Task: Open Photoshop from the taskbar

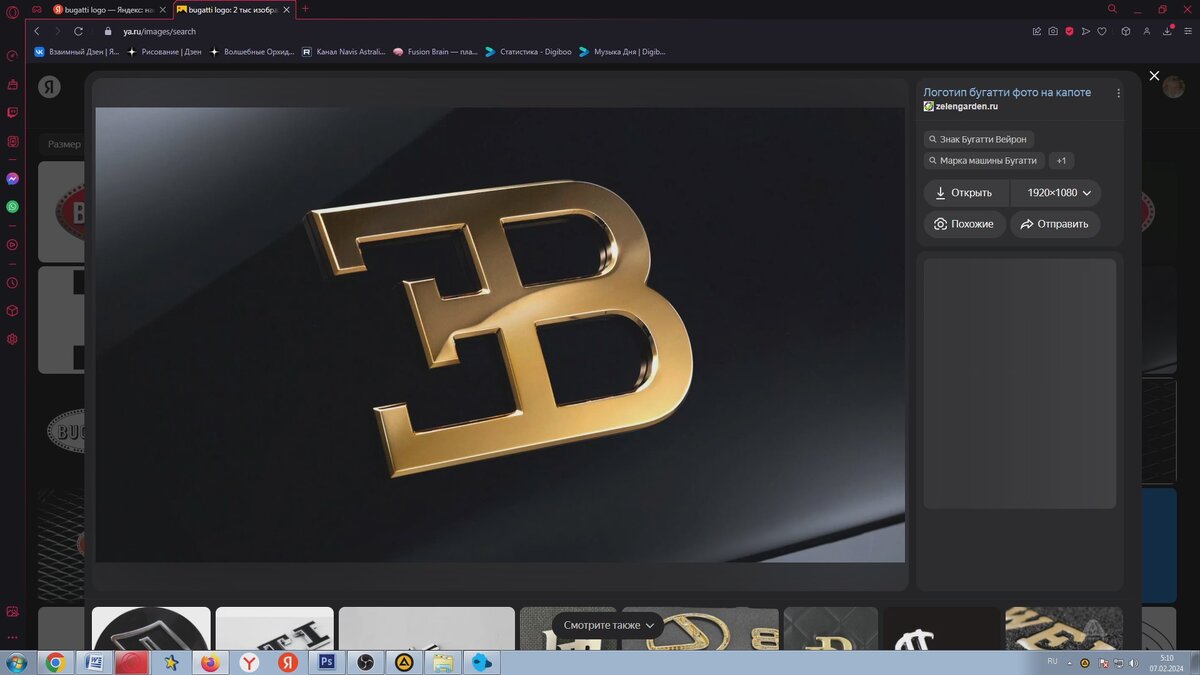Action: tap(326, 662)
